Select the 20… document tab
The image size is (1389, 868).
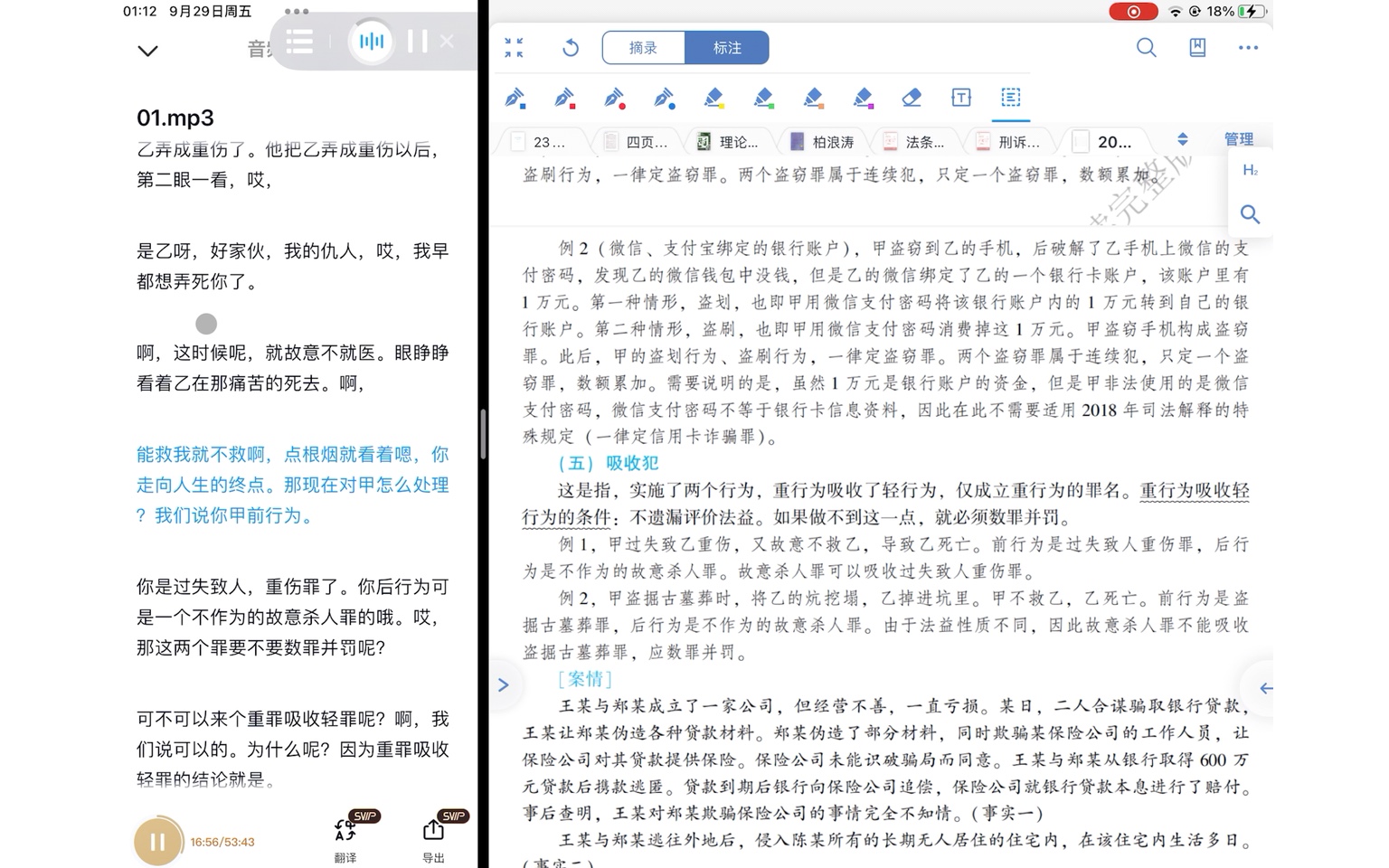(1105, 142)
